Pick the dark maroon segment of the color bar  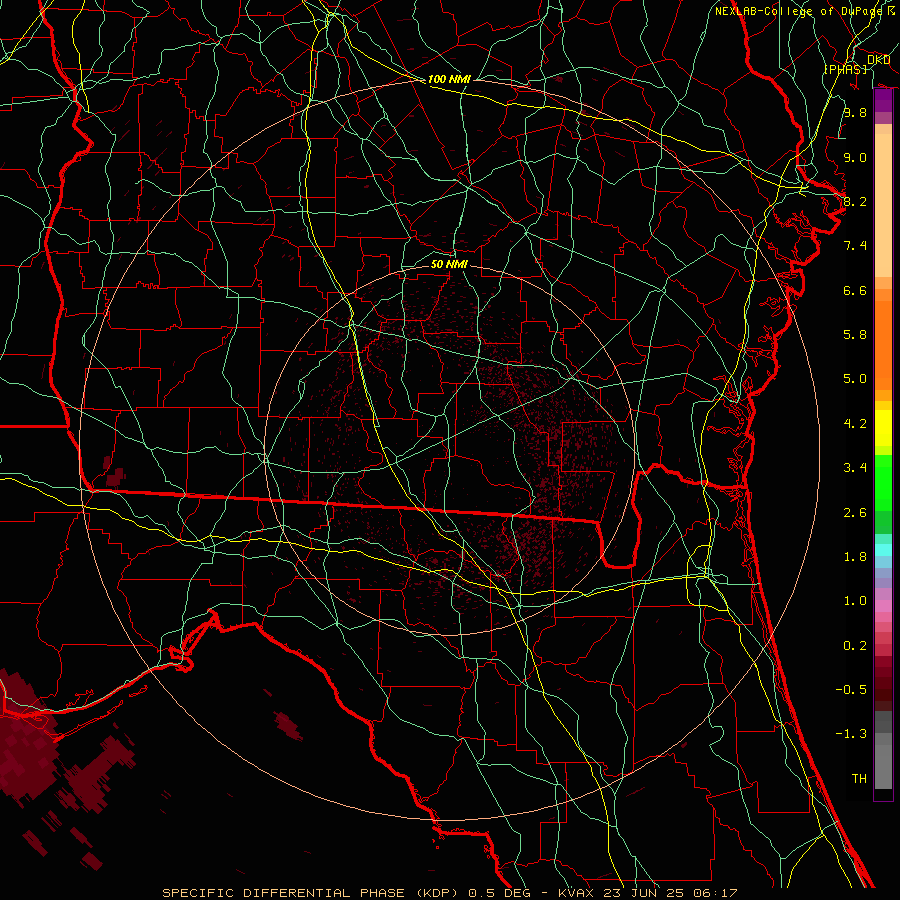883,684
